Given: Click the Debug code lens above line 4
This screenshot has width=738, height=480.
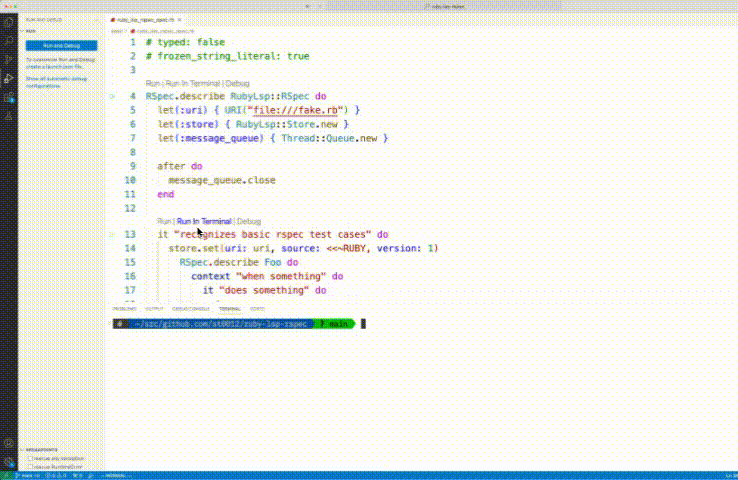Looking at the screenshot, I should coord(238,83).
